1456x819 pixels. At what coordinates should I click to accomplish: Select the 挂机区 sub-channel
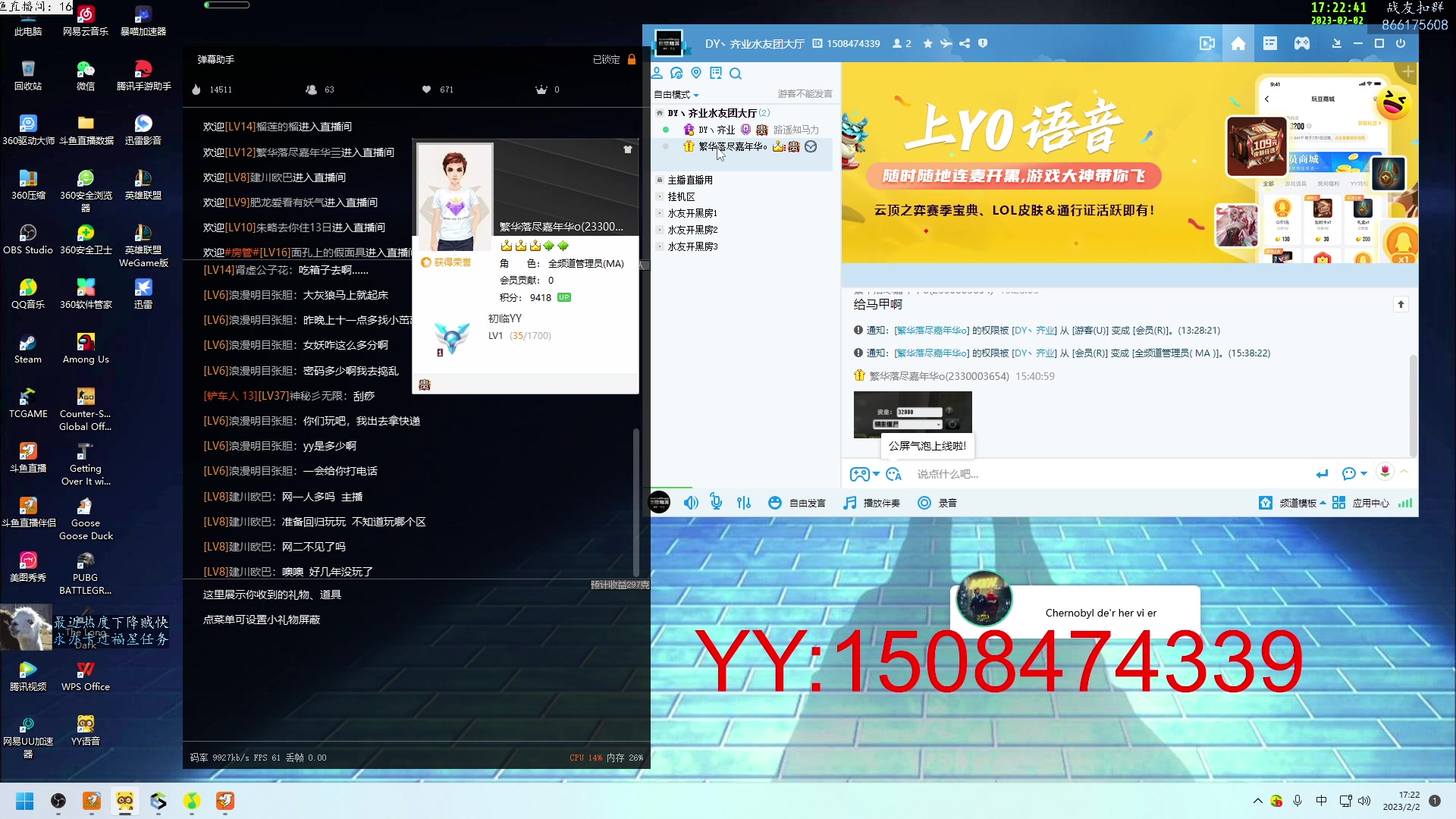(681, 196)
